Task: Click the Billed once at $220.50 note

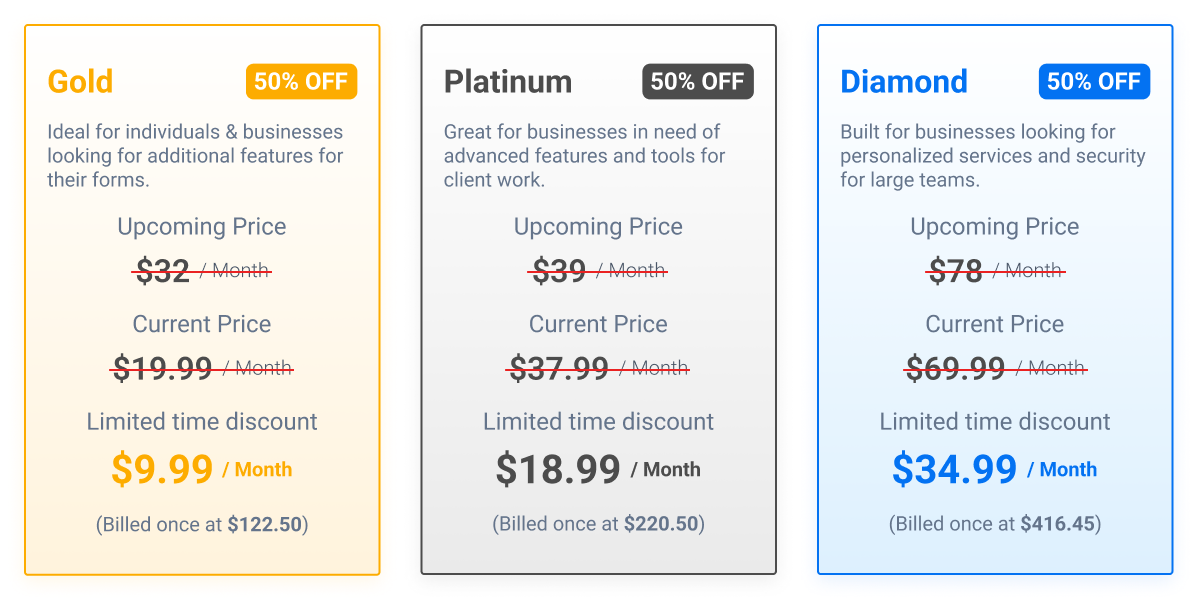Action: click(598, 524)
